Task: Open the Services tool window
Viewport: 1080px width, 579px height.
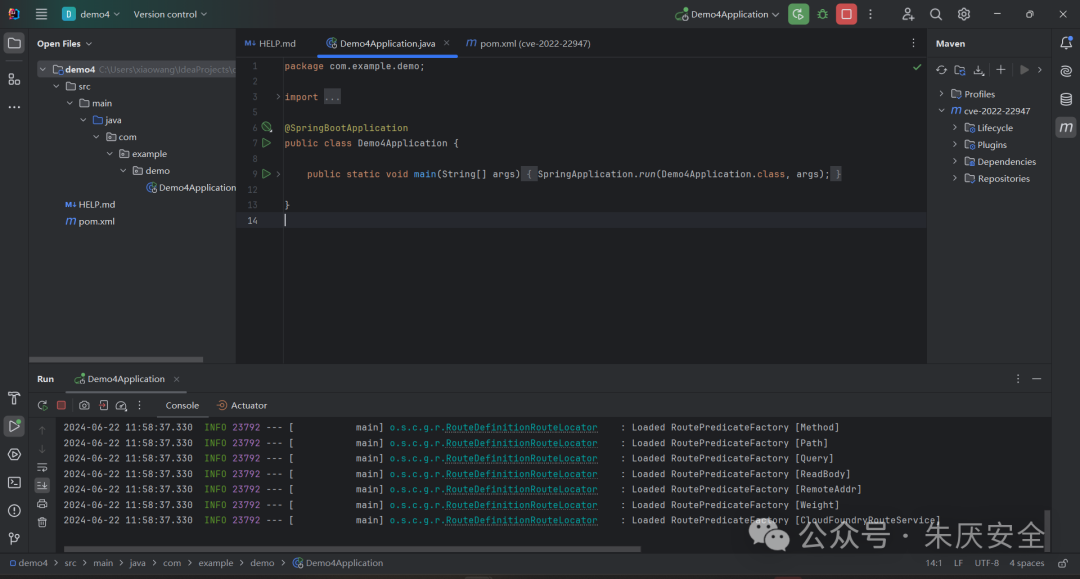Action: click(x=14, y=454)
